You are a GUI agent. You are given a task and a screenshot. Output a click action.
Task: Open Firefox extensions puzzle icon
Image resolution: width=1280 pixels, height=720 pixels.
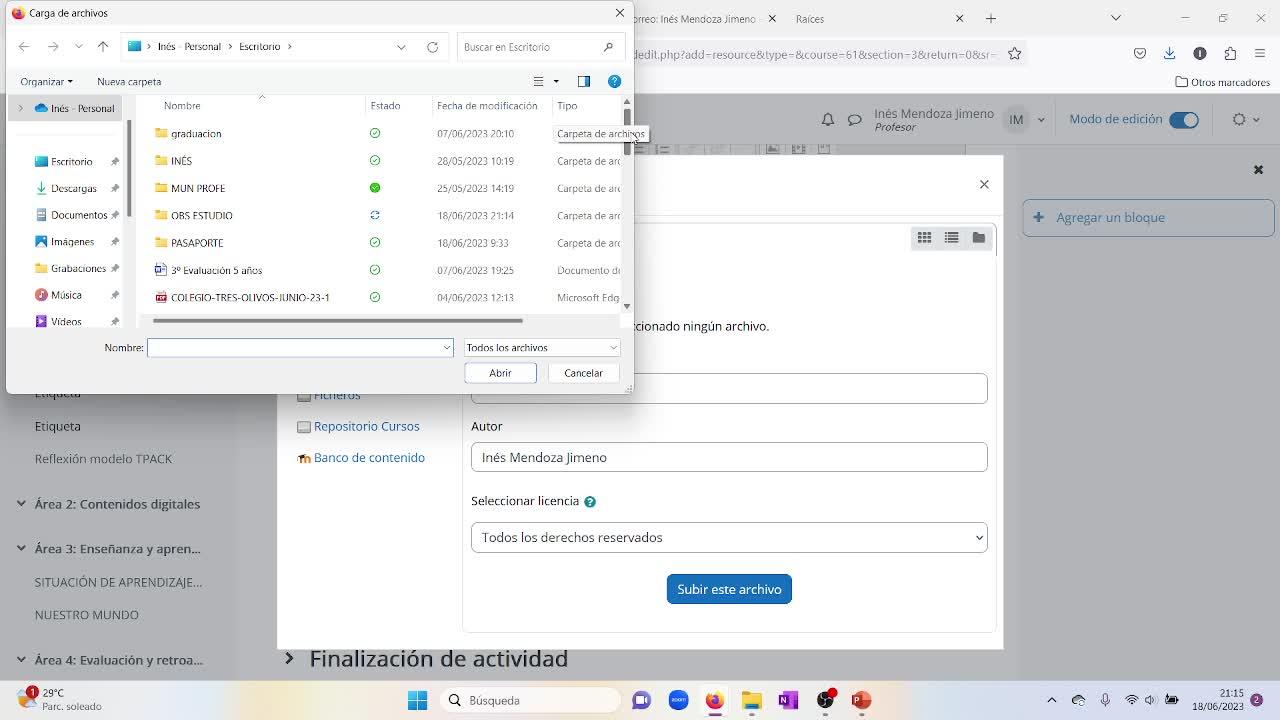[x=1230, y=54]
